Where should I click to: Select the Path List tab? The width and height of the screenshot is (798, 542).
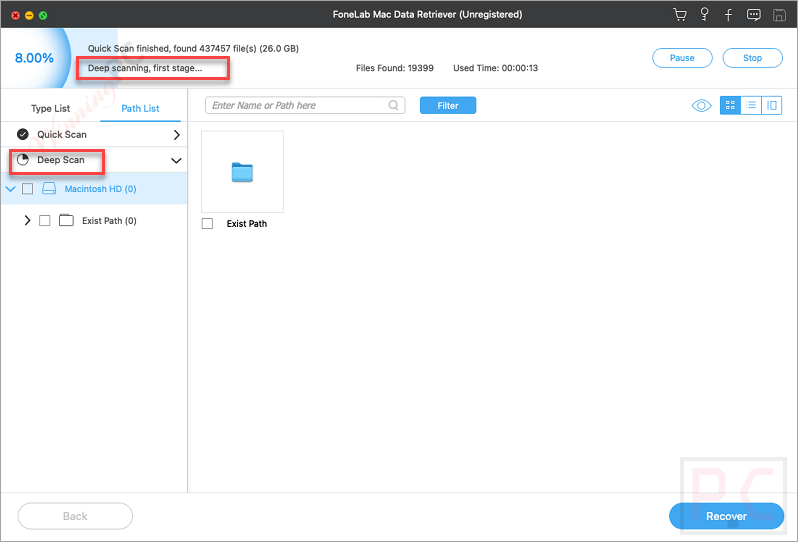coord(140,108)
